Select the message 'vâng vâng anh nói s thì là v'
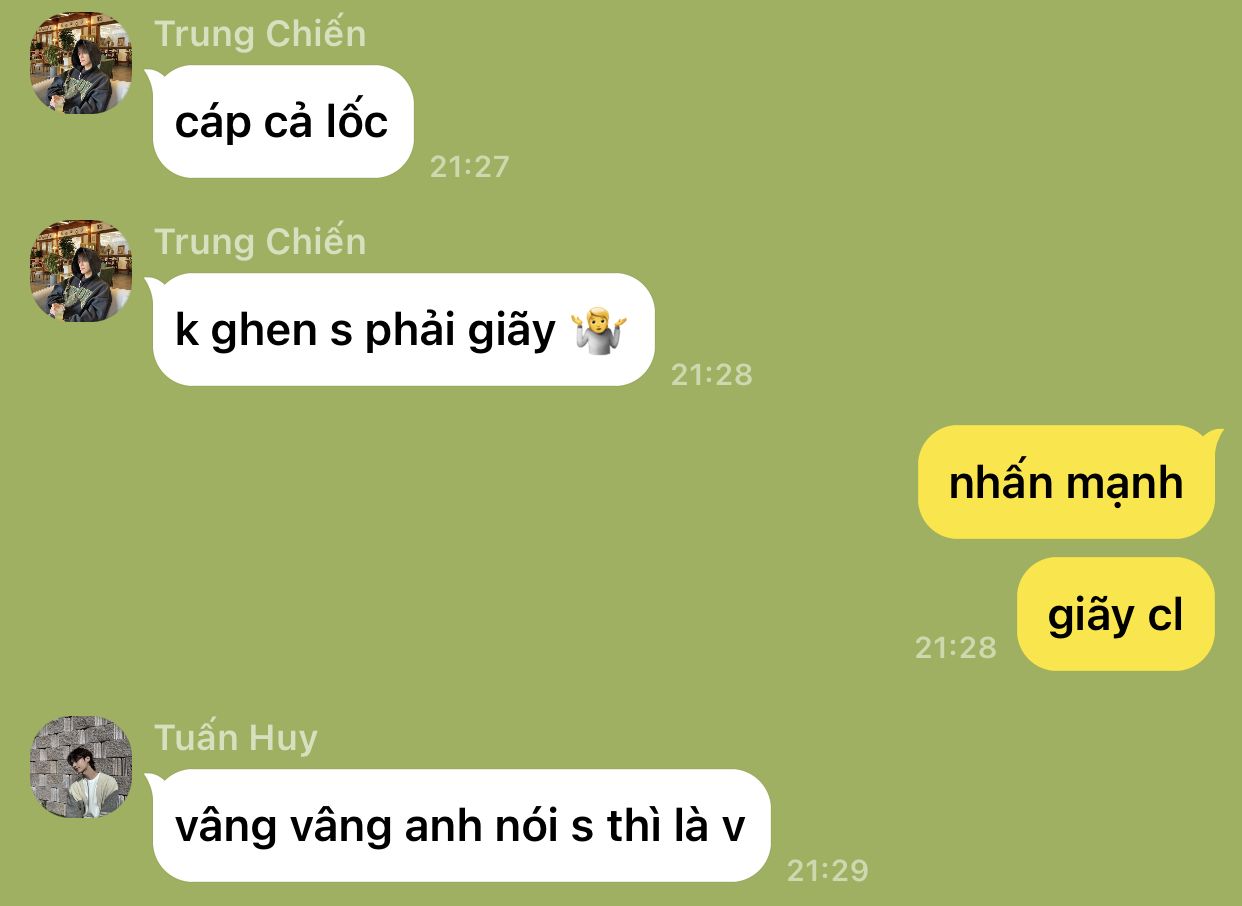Image resolution: width=1242 pixels, height=906 pixels. tap(461, 826)
